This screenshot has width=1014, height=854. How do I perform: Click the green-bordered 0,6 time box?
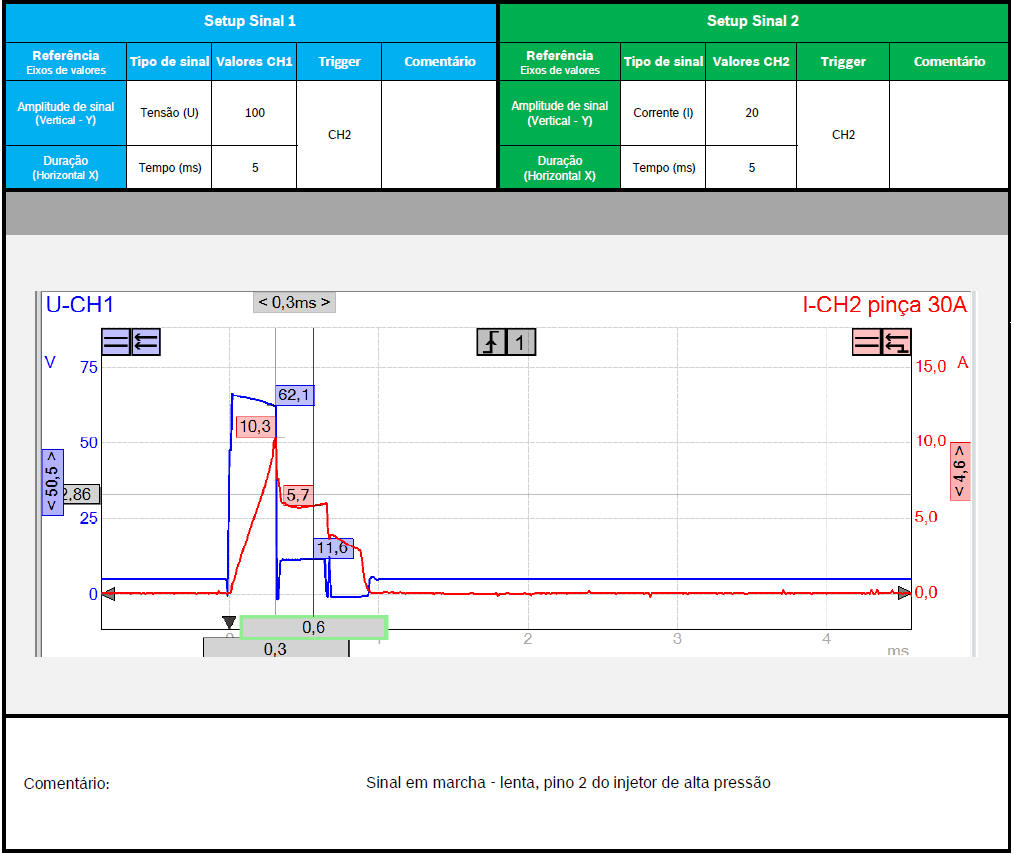tap(313, 627)
